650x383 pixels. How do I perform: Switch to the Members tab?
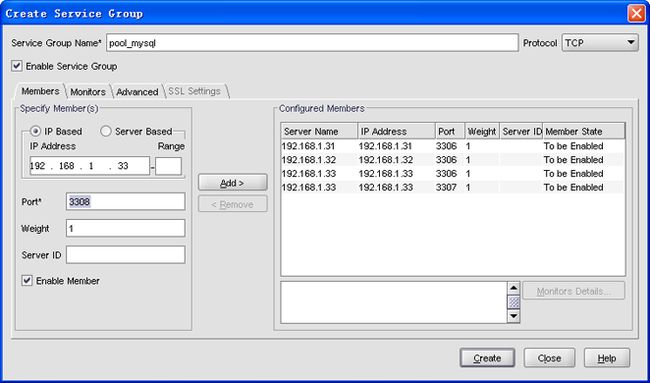(x=40, y=91)
